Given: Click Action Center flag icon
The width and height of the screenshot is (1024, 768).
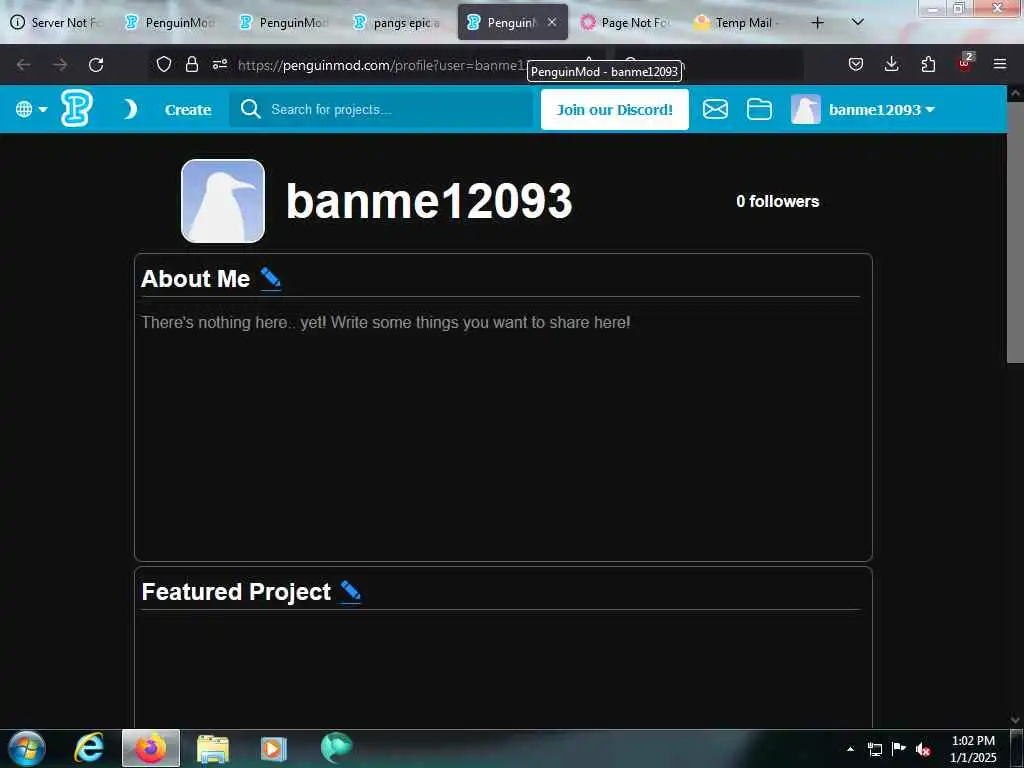Looking at the screenshot, I should pos(899,748).
